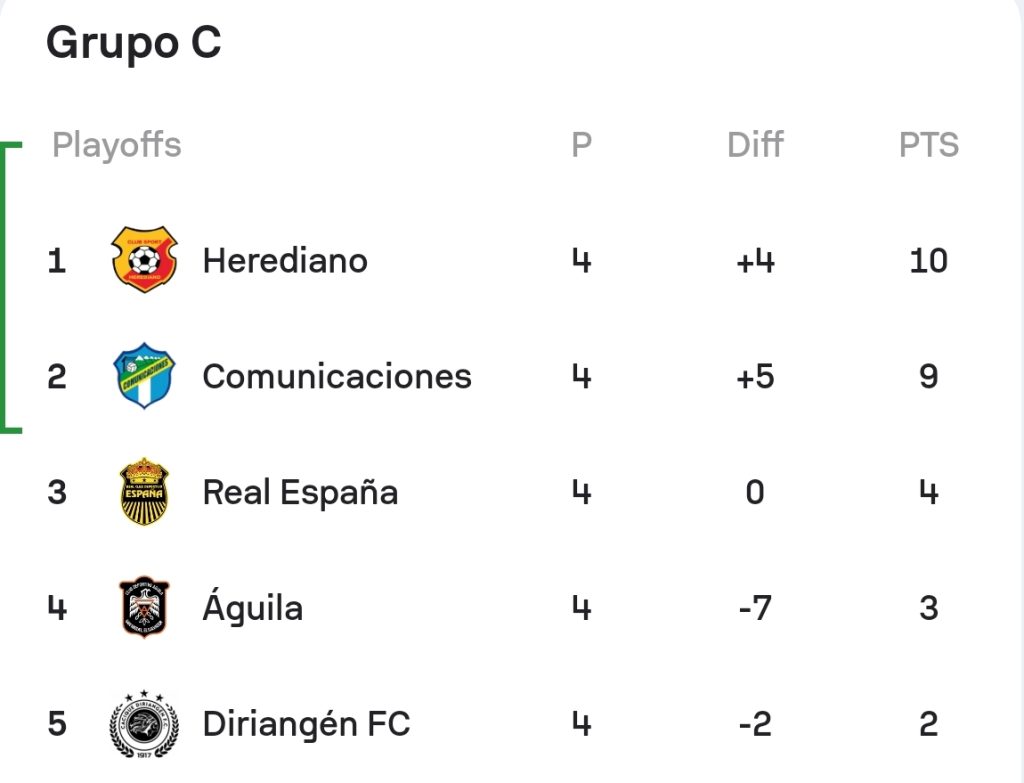Viewport: 1024px width, 783px height.
Task: Click the Grupo C heading
Action: [134, 43]
